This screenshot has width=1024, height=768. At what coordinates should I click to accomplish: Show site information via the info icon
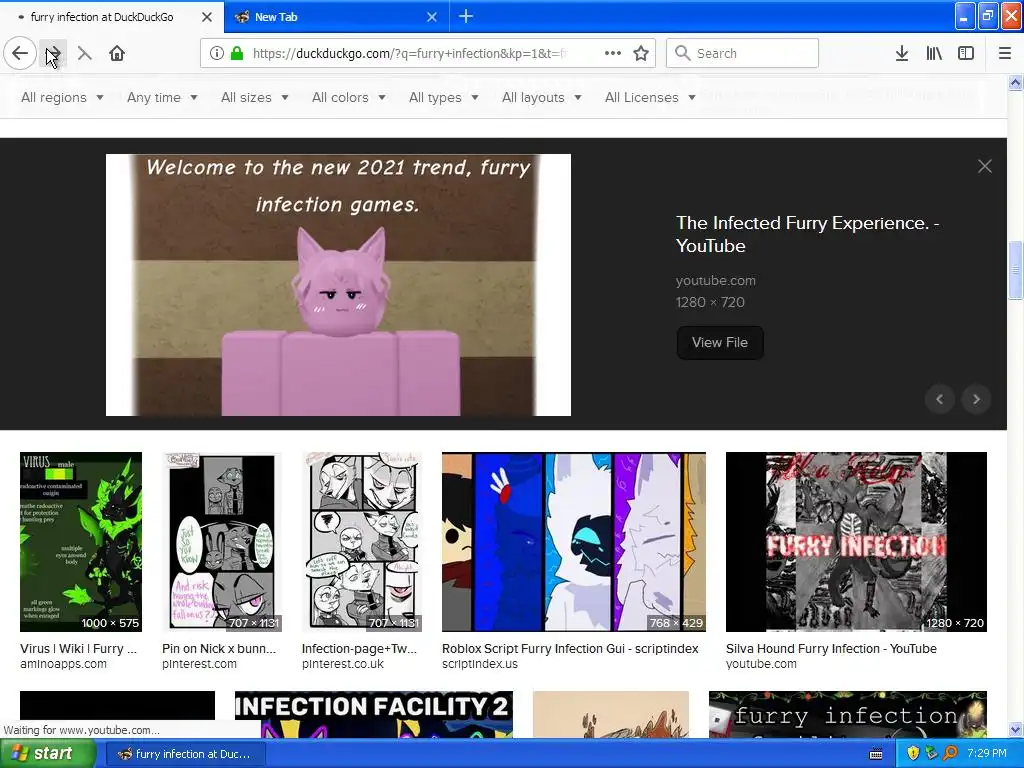(217, 54)
